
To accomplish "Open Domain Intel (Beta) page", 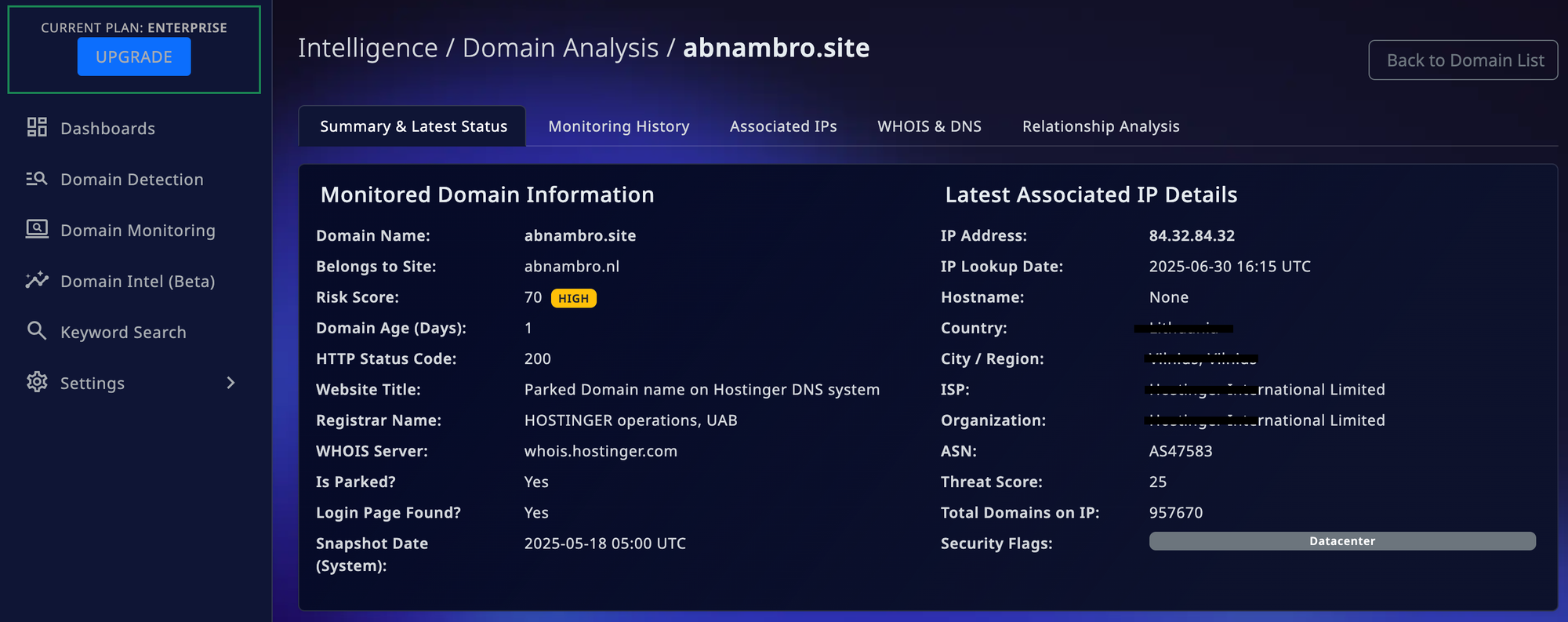I will point(138,282).
